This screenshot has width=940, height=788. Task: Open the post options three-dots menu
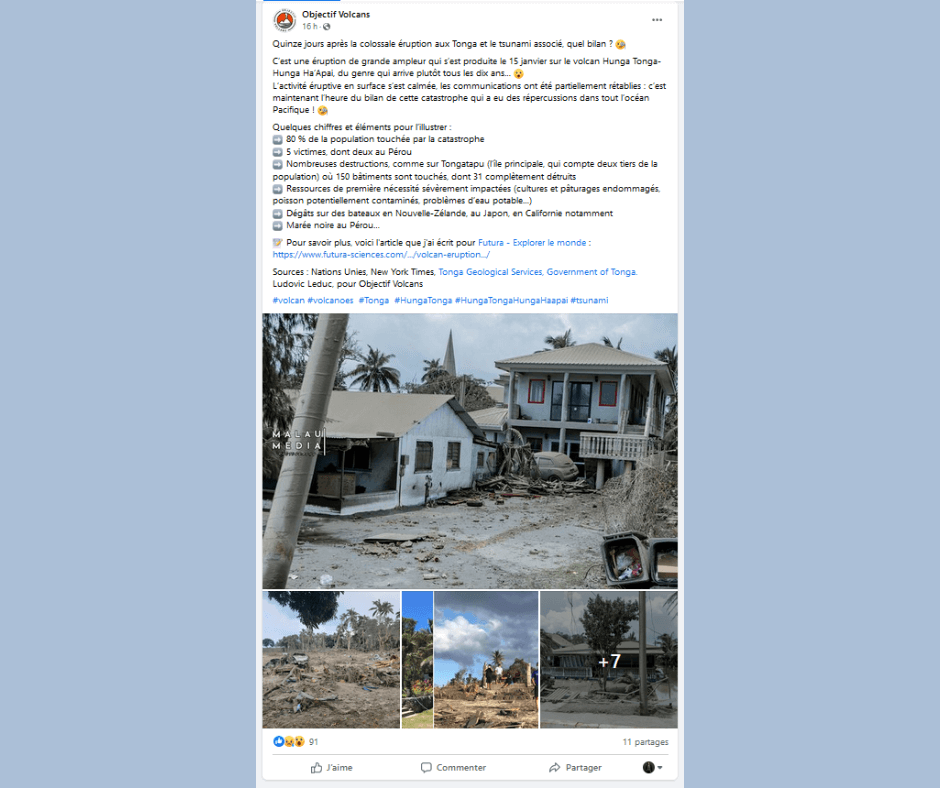pos(657,20)
